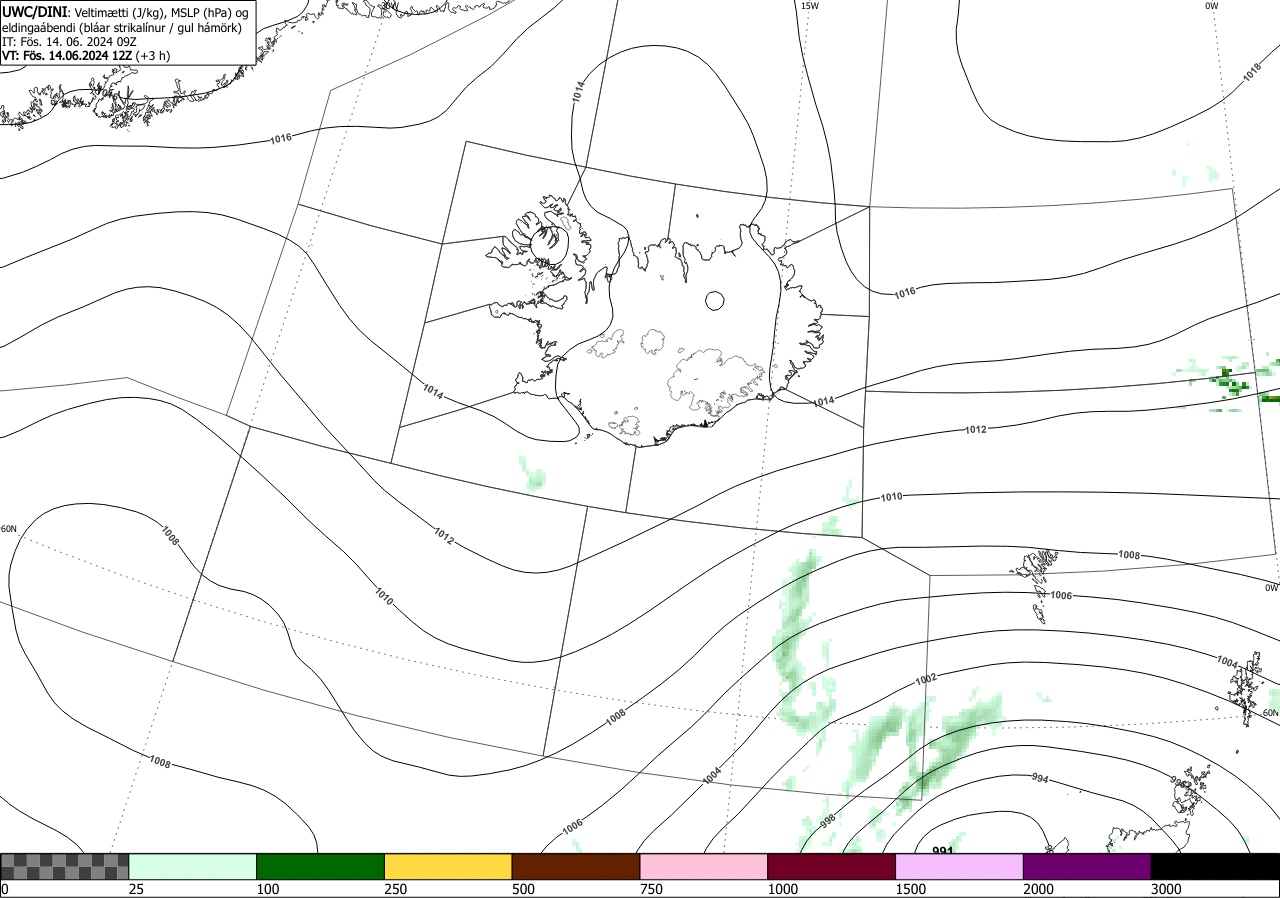Image resolution: width=1280 pixels, height=898 pixels.
Task: Click the grey checkered 0–25 legend swatch
Action: click(x=65, y=866)
